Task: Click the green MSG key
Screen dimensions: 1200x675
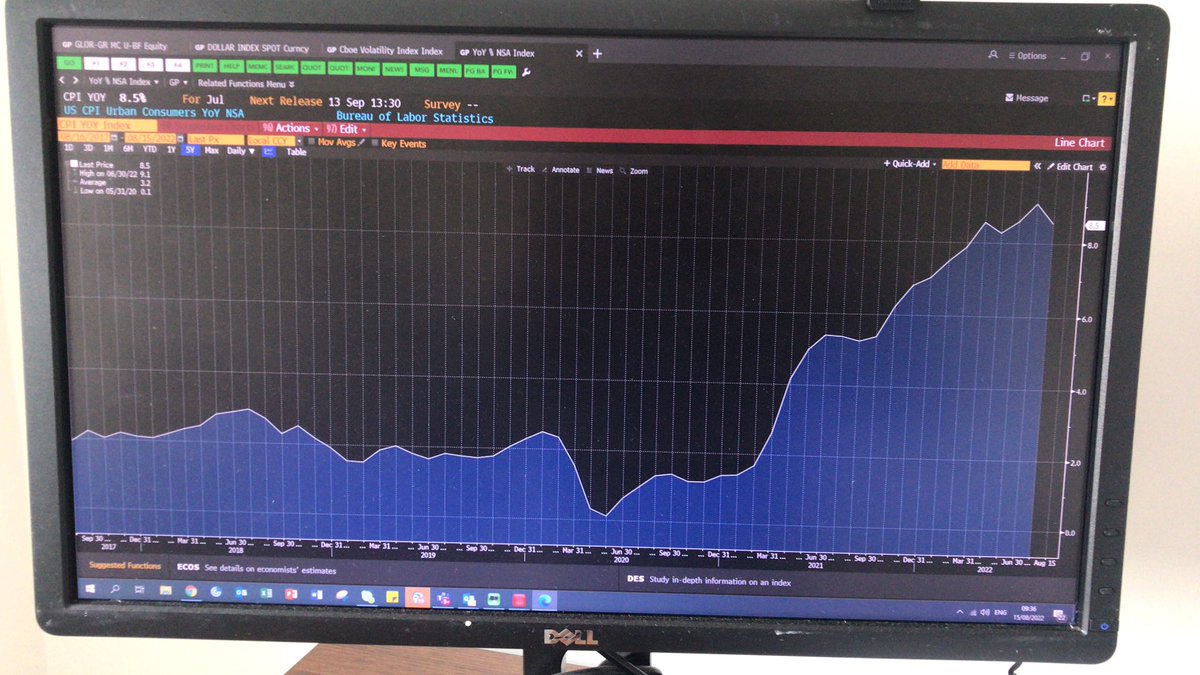Action: pos(421,70)
